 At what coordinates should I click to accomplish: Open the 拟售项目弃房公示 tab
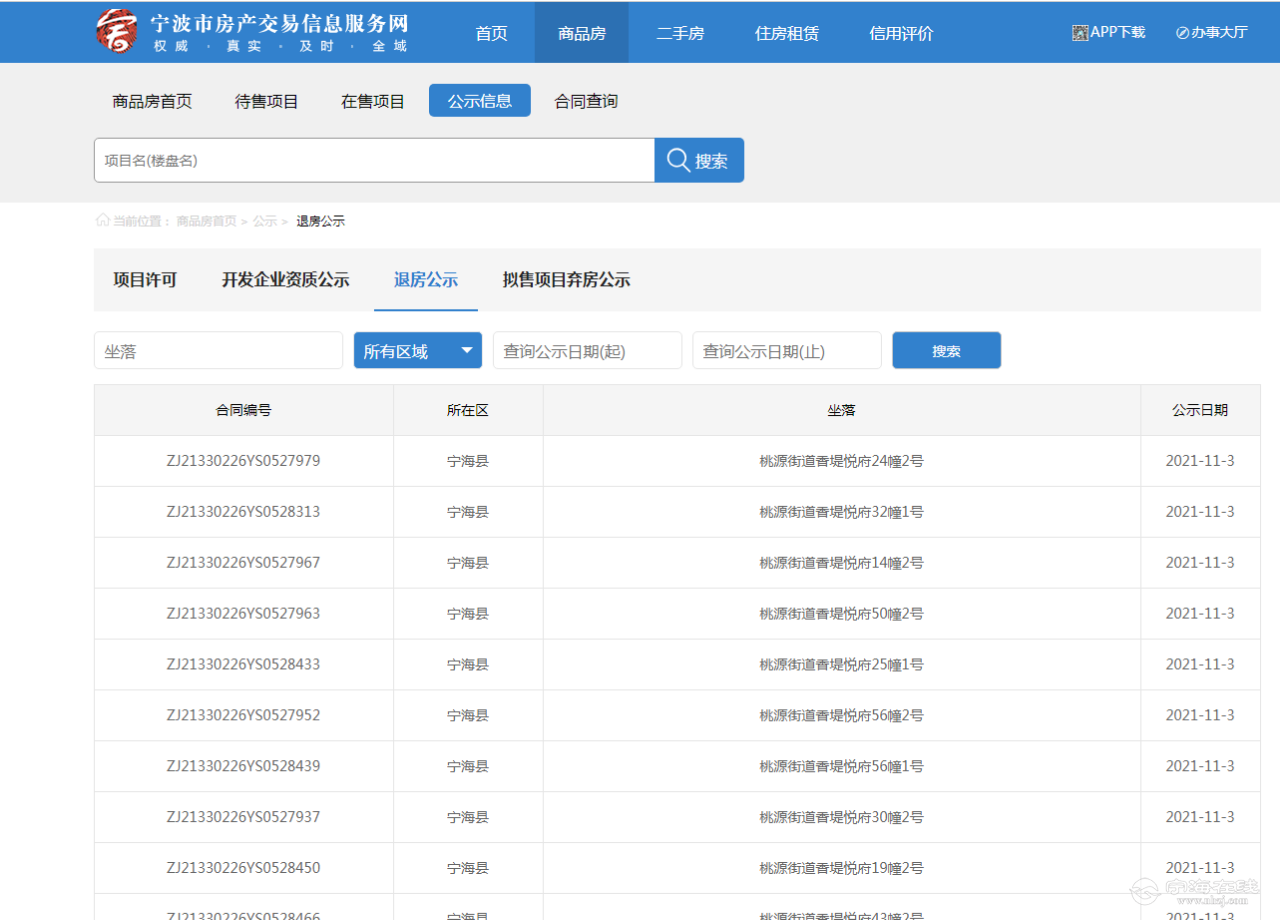click(566, 280)
